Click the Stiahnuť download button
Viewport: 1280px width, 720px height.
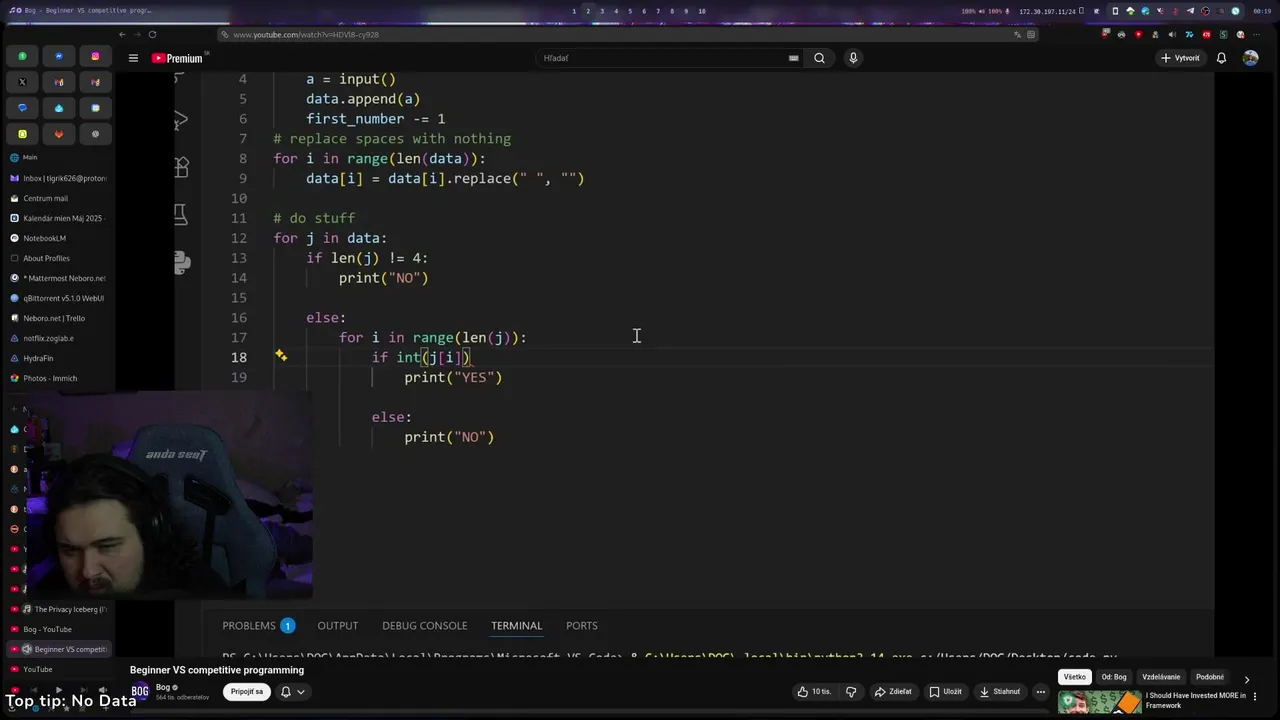pyautogui.click(x=1000, y=691)
